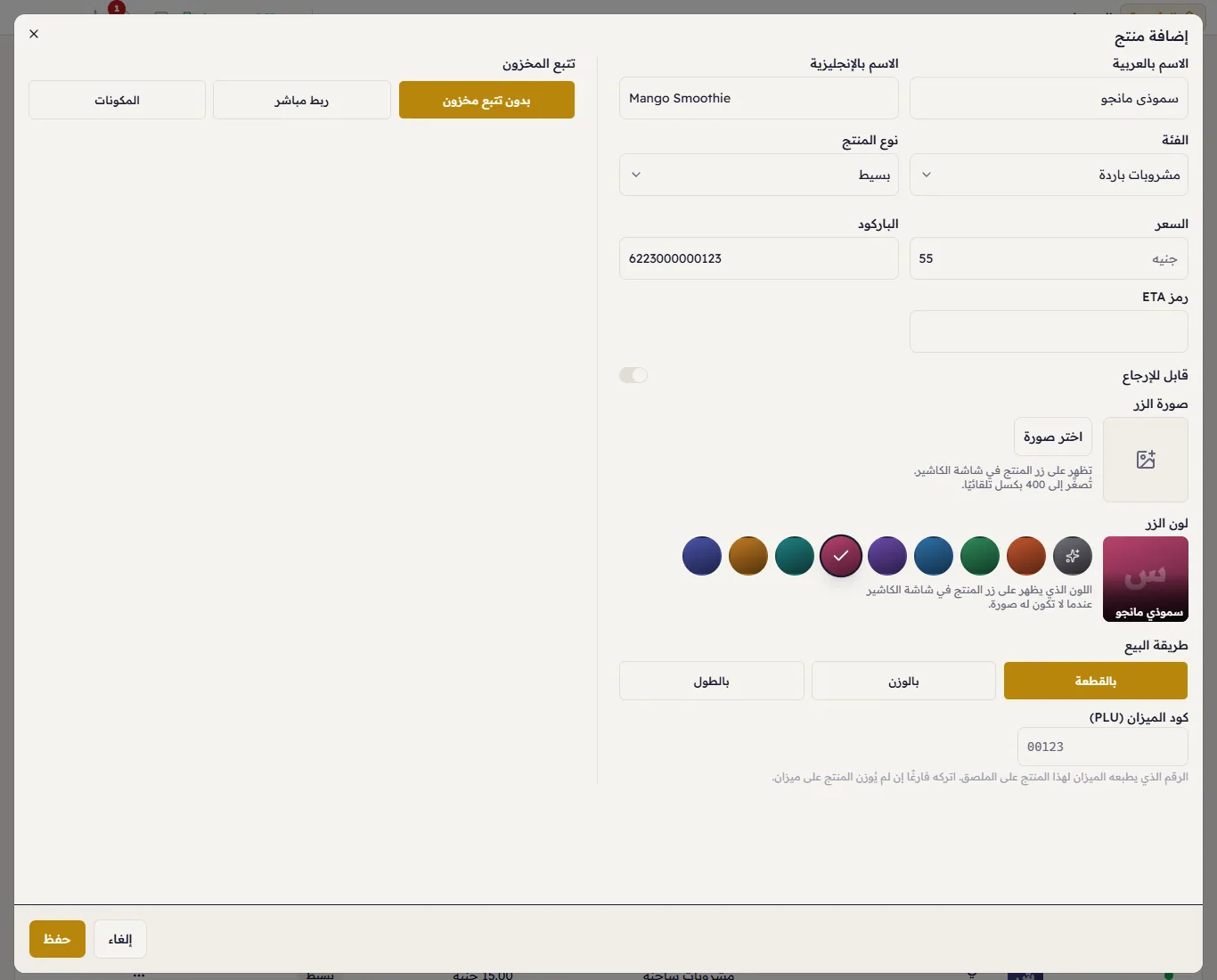Pick the orange-red button color swatch
Screen dimensions: 1217x980
1026,556
